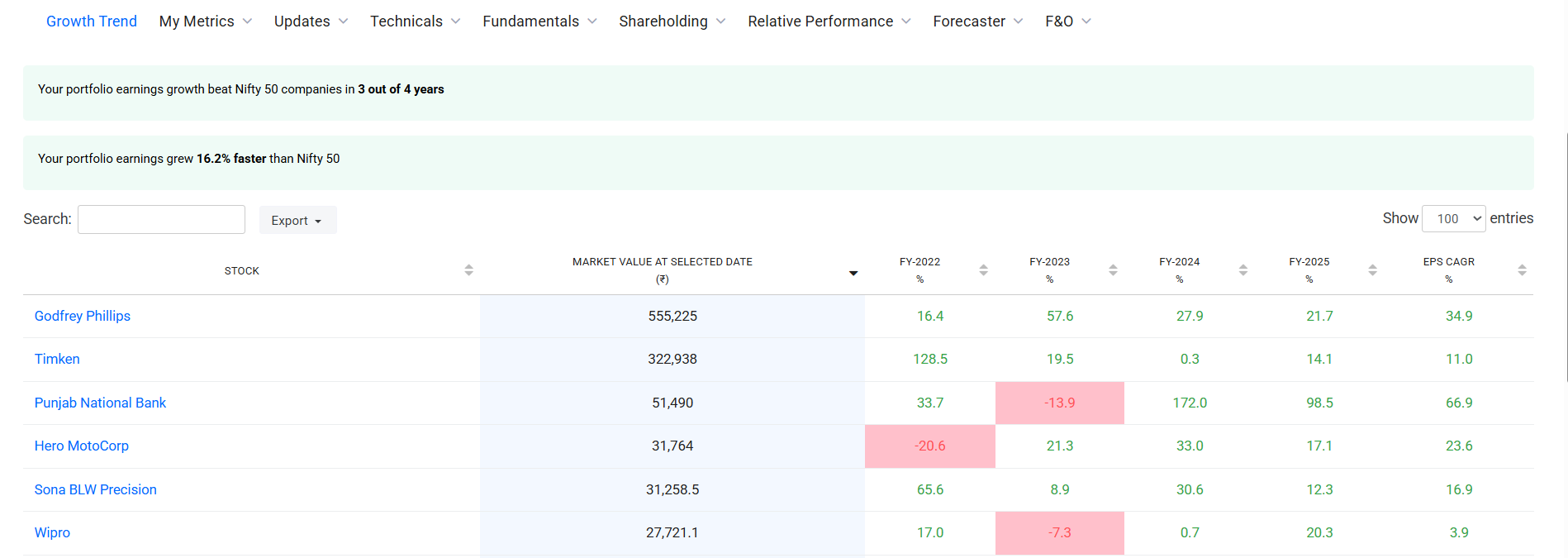The image size is (1568, 558).
Task: Expand the Shareholding menu
Action: [x=672, y=21]
